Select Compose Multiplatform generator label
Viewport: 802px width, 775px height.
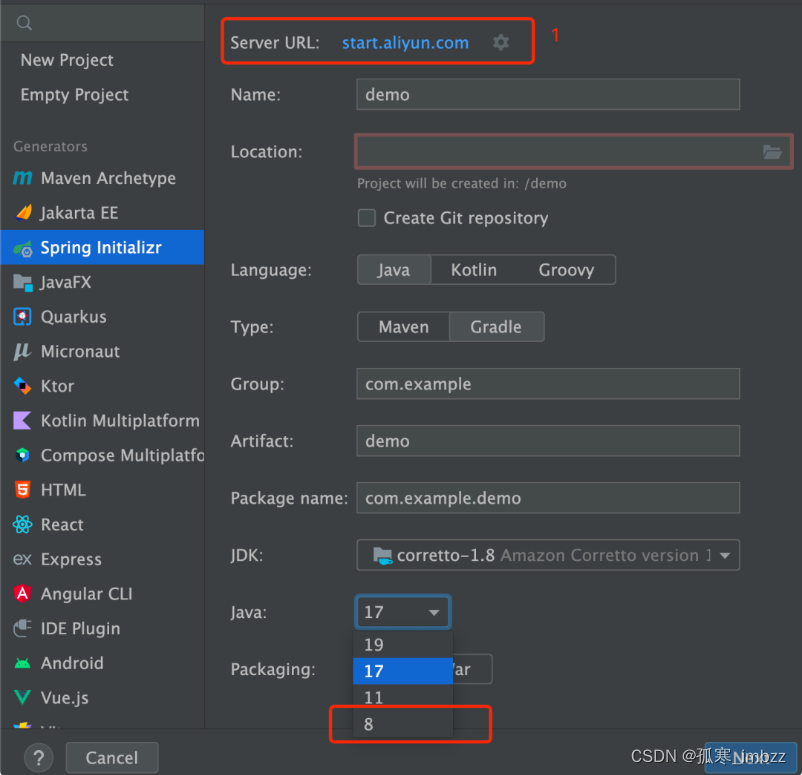(x=122, y=455)
